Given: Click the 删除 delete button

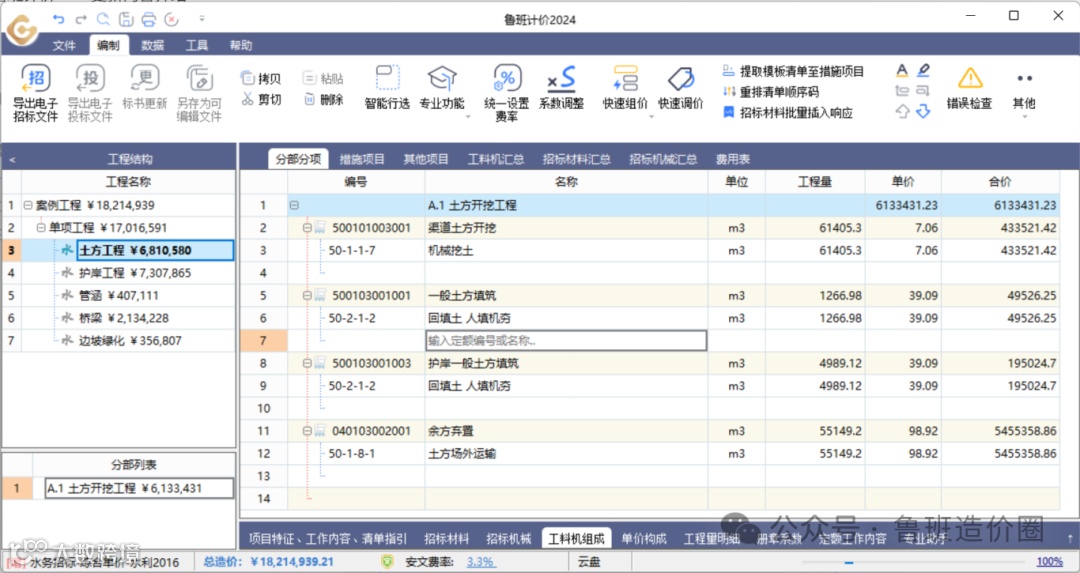Looking at the screenshot, I should pyautogui.click(x=323, y=100).
